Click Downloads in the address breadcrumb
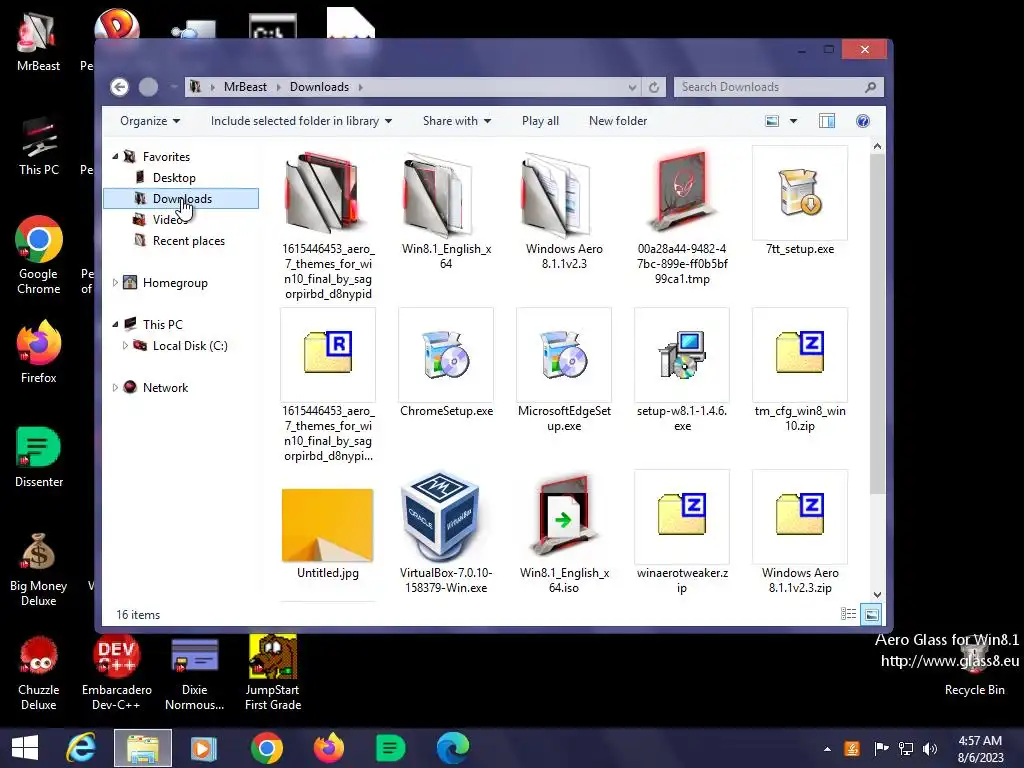The image size is (1024, 768). [319, 87]
